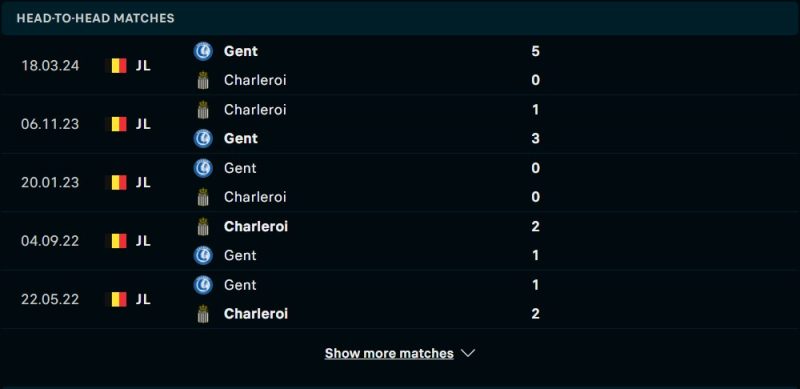Open Charleroi name in 20.01.23 draw
Image resolution: width=800 pixels, height=389 pixels.
(x=255, y=197)
